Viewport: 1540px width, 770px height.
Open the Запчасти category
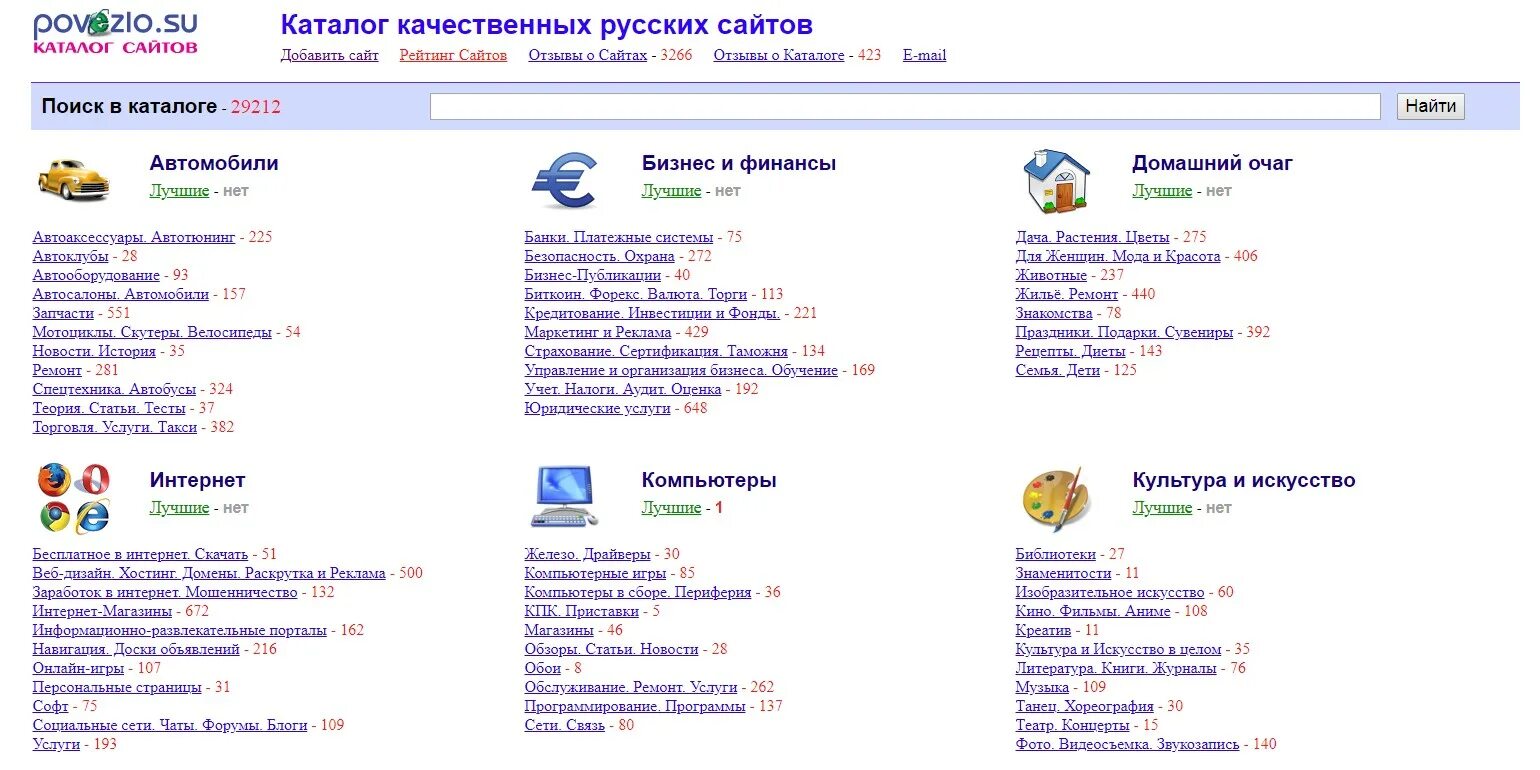62,313
